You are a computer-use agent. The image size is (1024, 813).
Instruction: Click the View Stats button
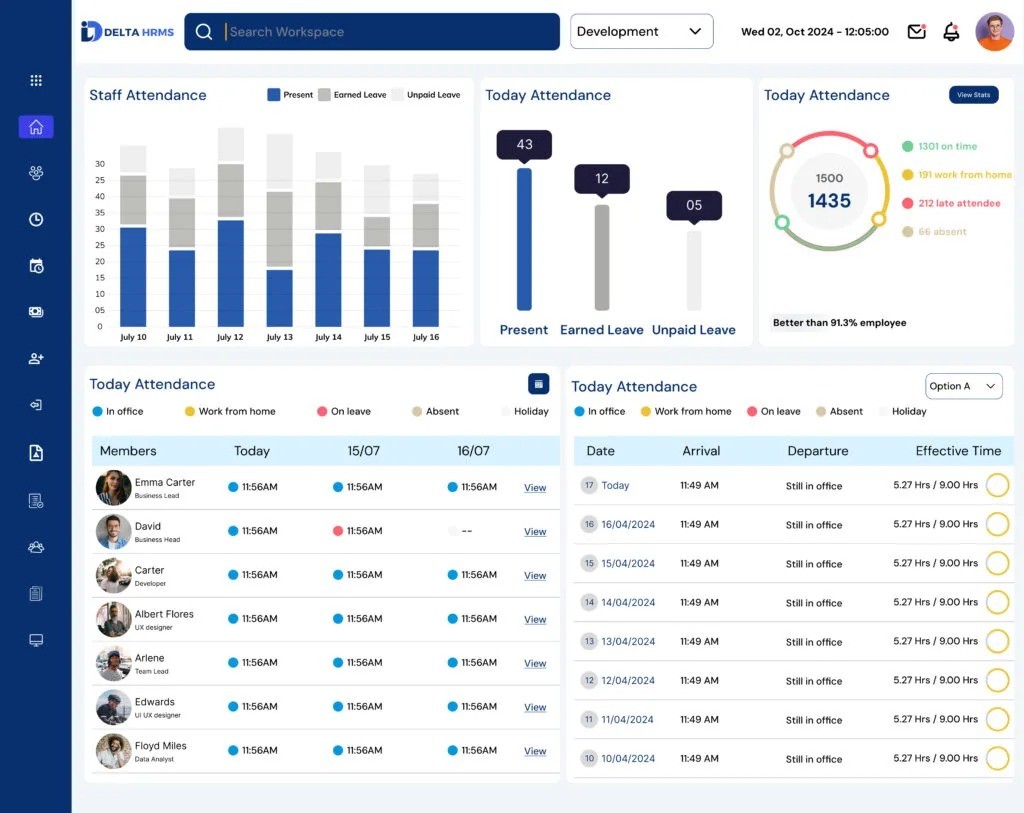coord(973,95)
